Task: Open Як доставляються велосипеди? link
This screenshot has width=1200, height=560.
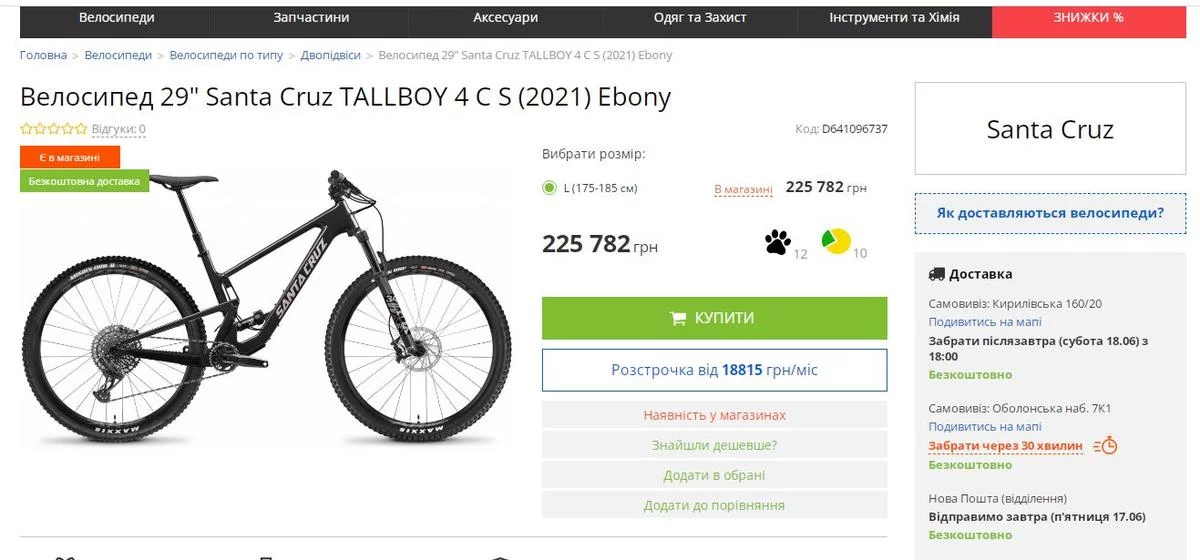Action: pos(1050,213)
